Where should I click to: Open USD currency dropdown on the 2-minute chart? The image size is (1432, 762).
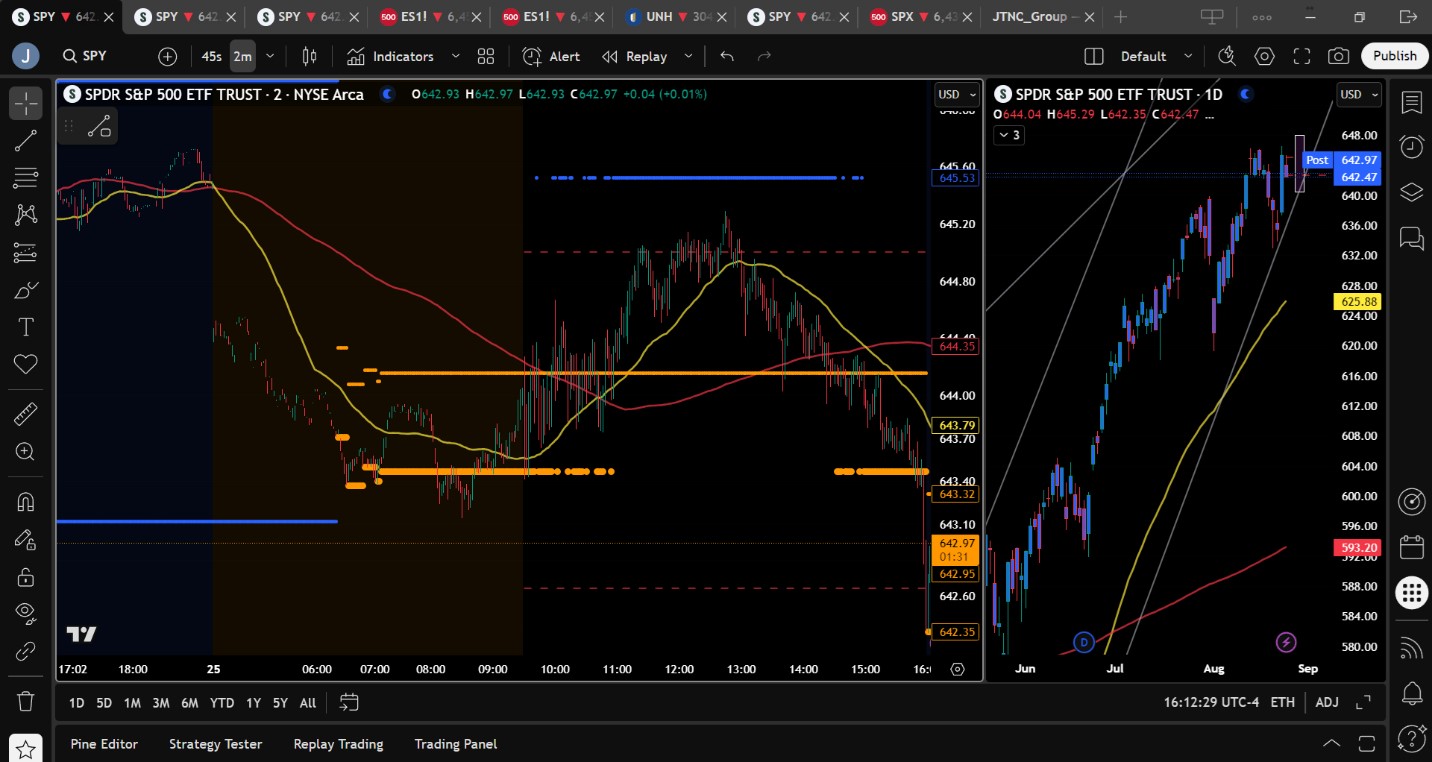955,94
